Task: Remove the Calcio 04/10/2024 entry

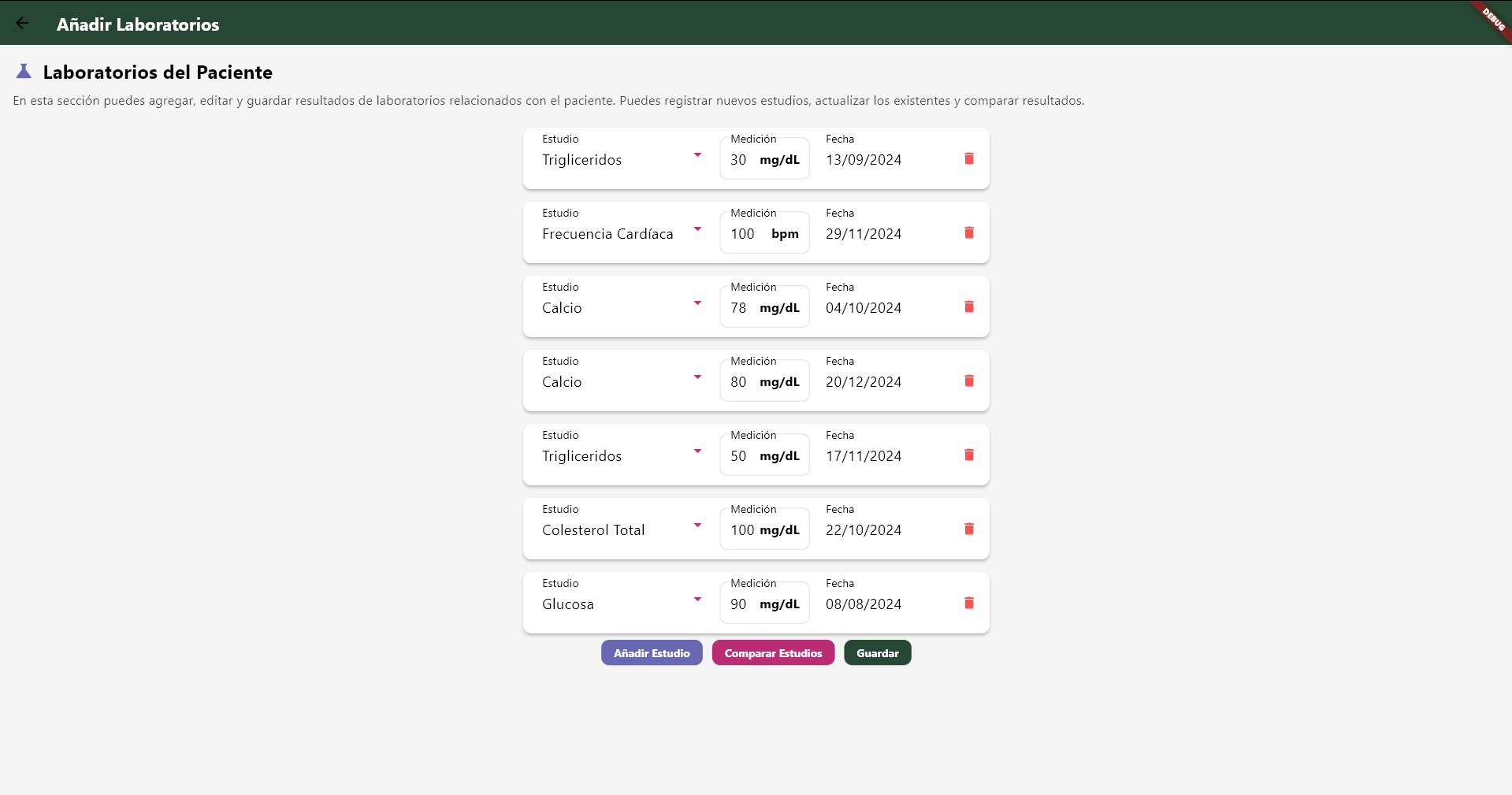Action: [x=969, y=306]
